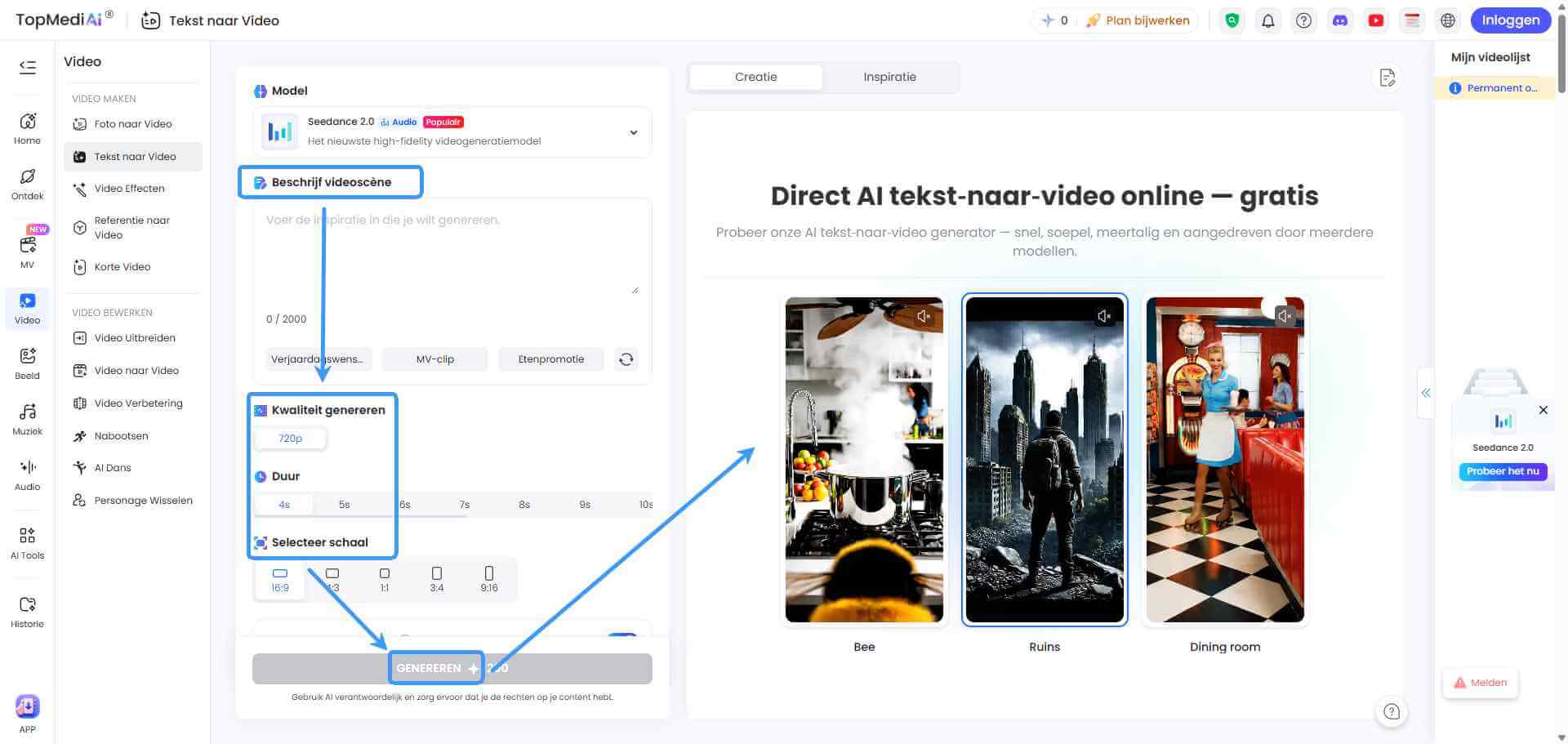Screen dimensions: 1568x744
Task: Select the 9:16 aspect ratio
Action: [x=488, y=579]
